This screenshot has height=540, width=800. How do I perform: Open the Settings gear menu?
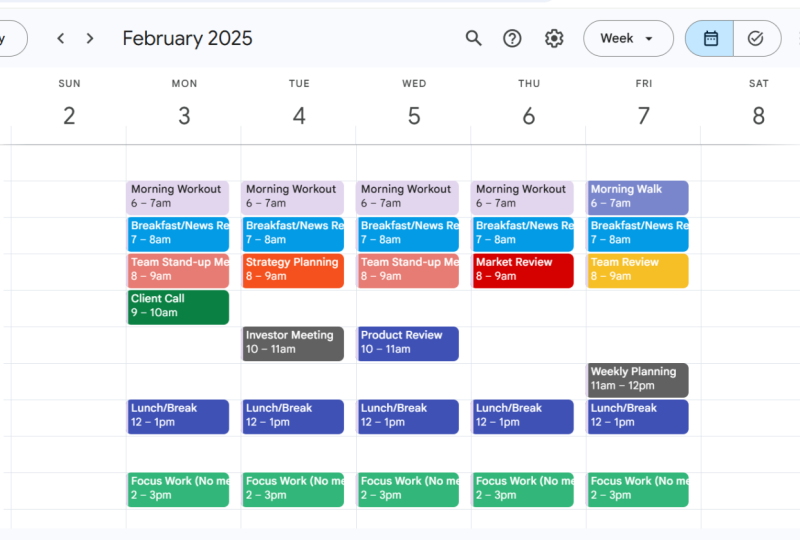(554, 38)
